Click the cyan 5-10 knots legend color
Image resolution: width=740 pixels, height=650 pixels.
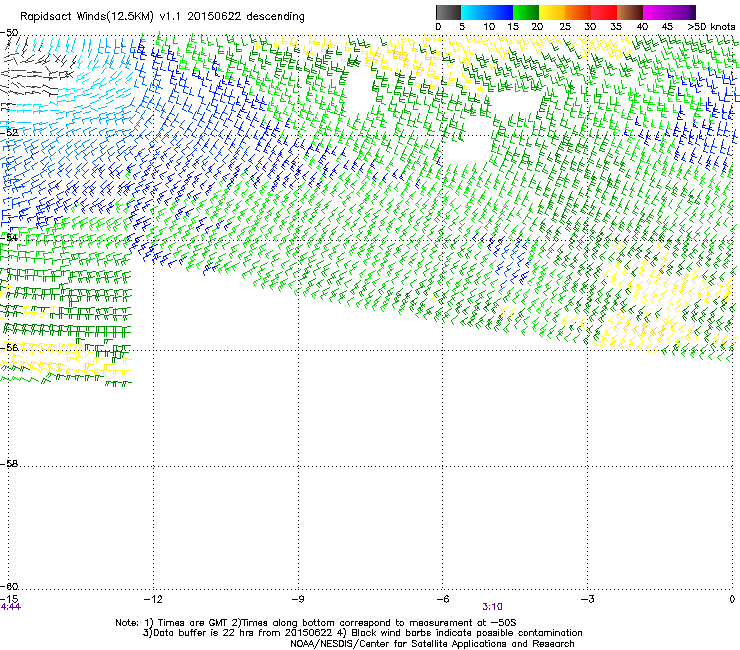474,12
